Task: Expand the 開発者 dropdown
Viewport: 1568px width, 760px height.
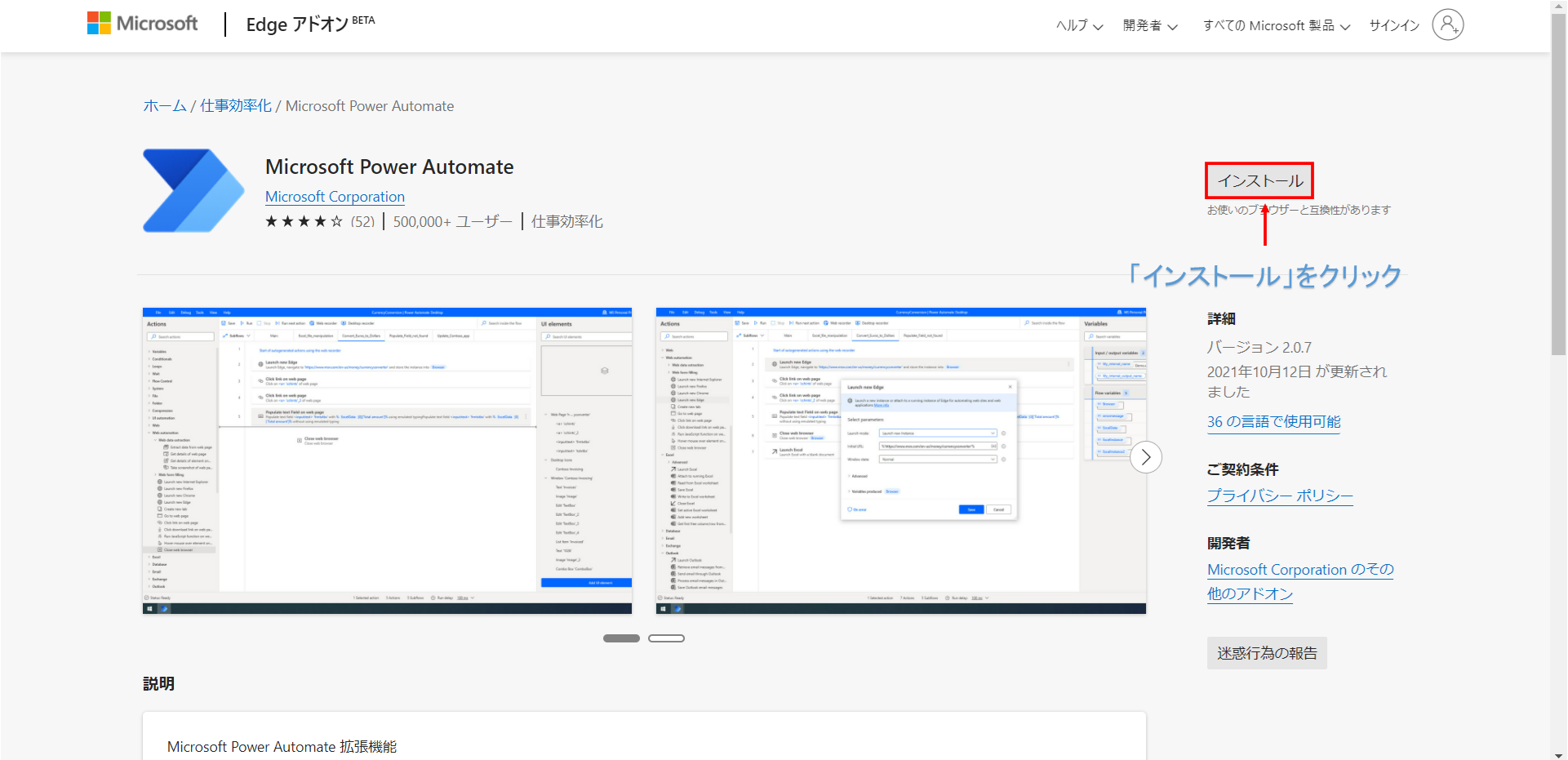Action: coord(1149,25)
